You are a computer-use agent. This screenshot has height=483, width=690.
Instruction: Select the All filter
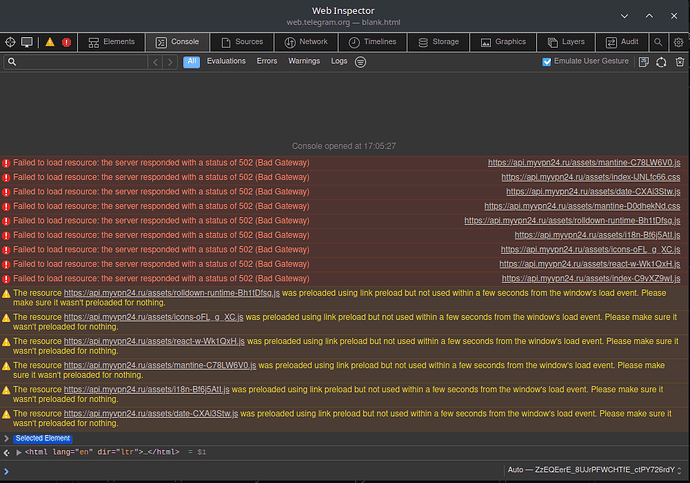[191, 62]
